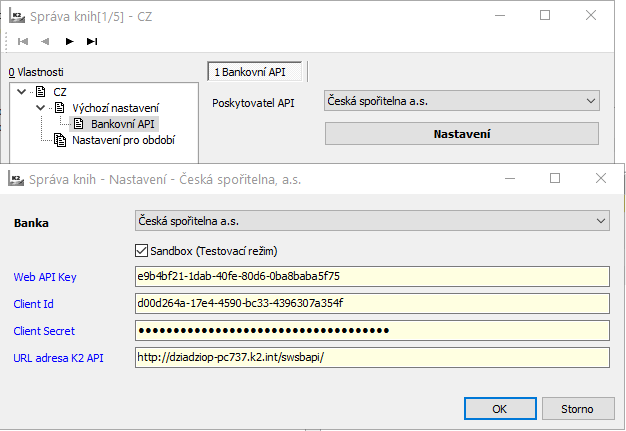Select Výchozí nastavení tree item
This screenshot has width=626, height=431.
115,108
